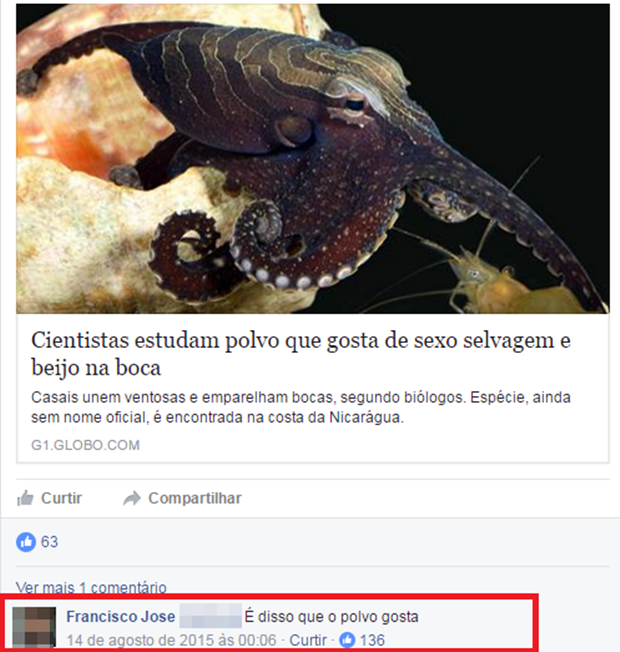
Task: Click the comment text 'É disso que o polvo gosta'
Action: coord(331,617)
